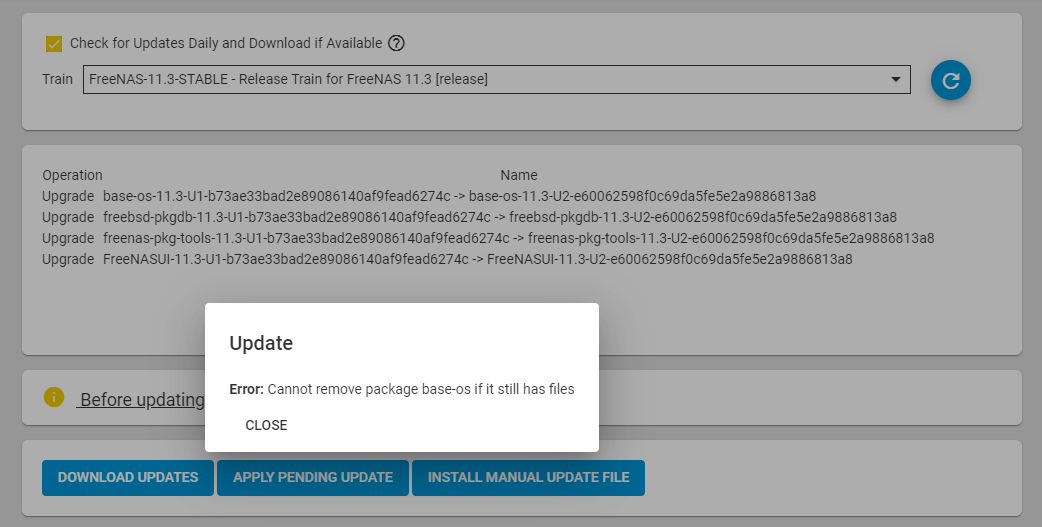Click the Operation column header
Screen dimensions: 1042x527
pos(72,175)
